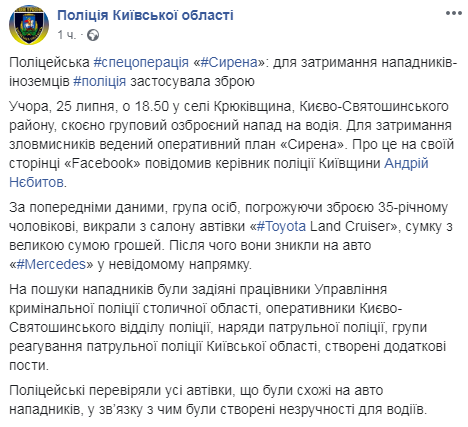Open the post timestamp '1 ч.'
This screenshot has width=468, height=427.
[67, 35]
